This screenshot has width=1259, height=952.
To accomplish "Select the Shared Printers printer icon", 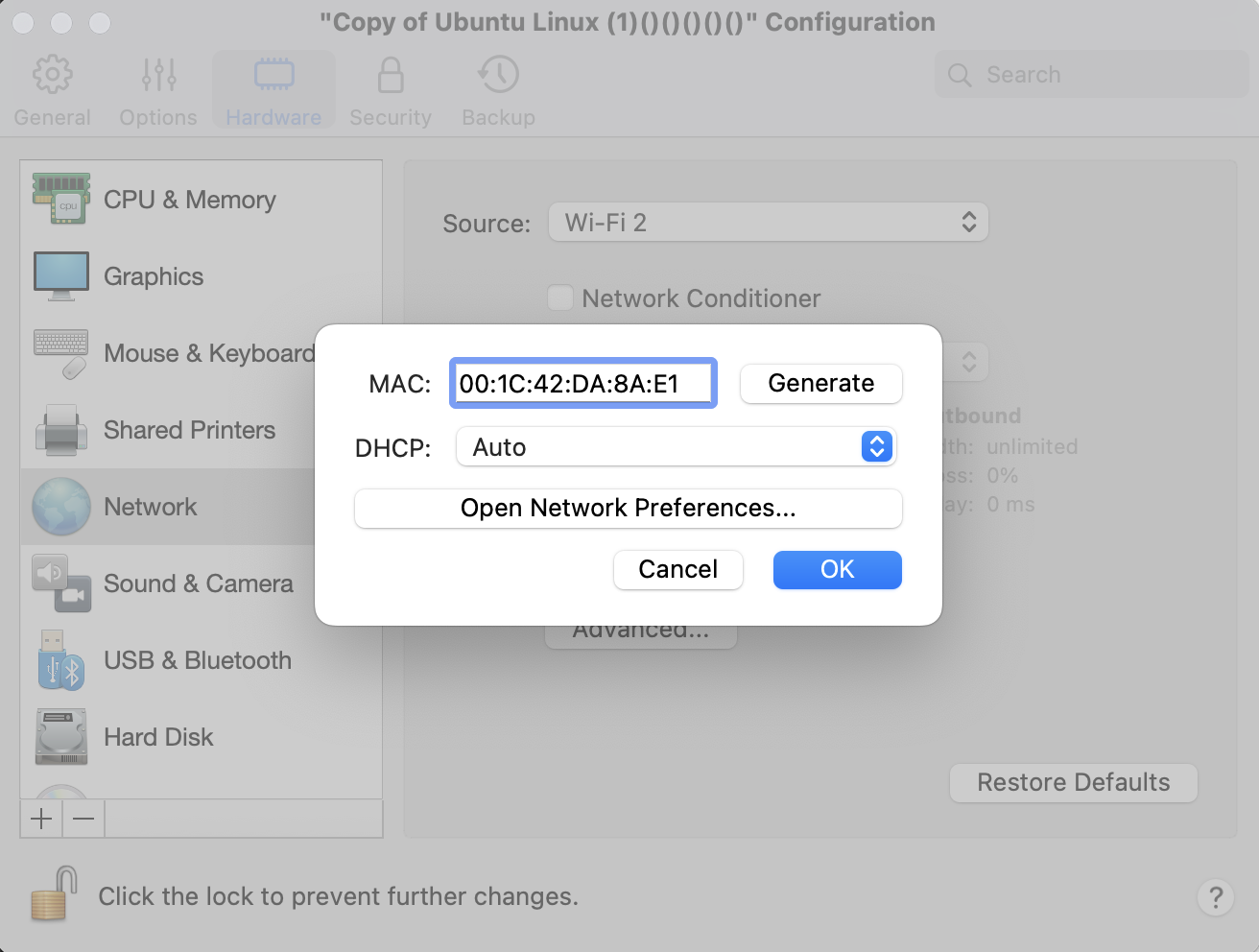I will point(61,430).
